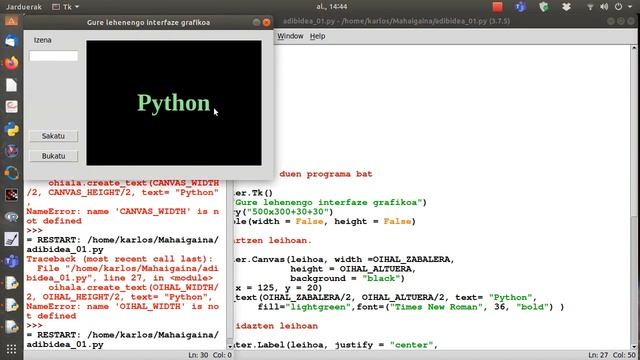
Task: Click 'OIHAL_ZABALERA/2' in the _text line
Action: coord(307,298)
